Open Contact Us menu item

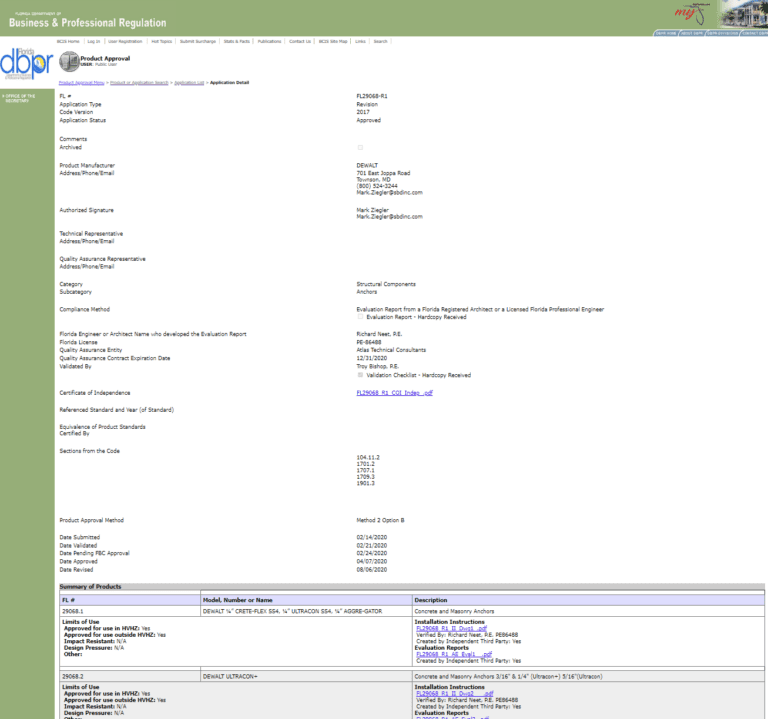300,41
